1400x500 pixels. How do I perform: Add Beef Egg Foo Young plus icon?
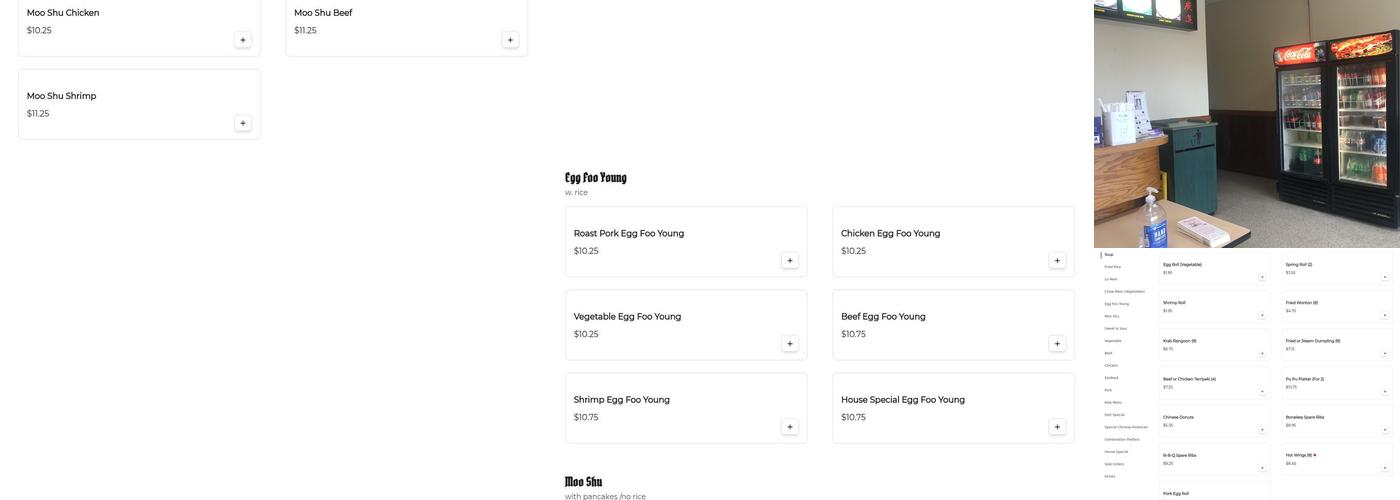[1057, 344]
